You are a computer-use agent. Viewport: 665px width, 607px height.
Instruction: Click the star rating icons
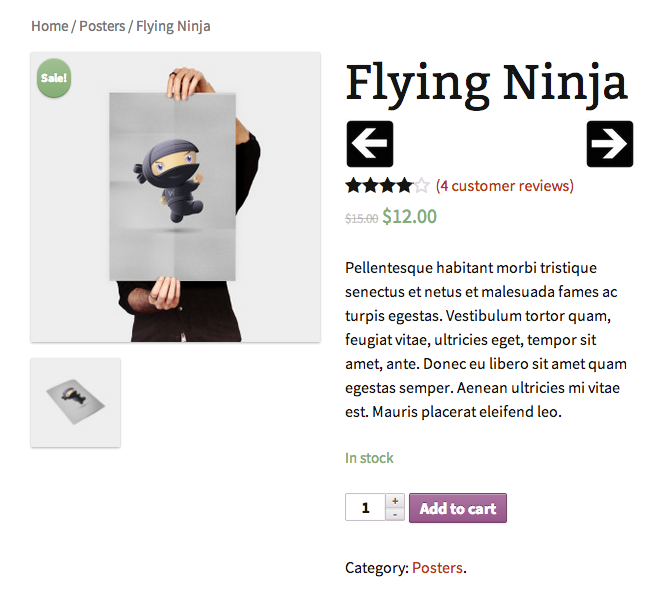point(387,186)
